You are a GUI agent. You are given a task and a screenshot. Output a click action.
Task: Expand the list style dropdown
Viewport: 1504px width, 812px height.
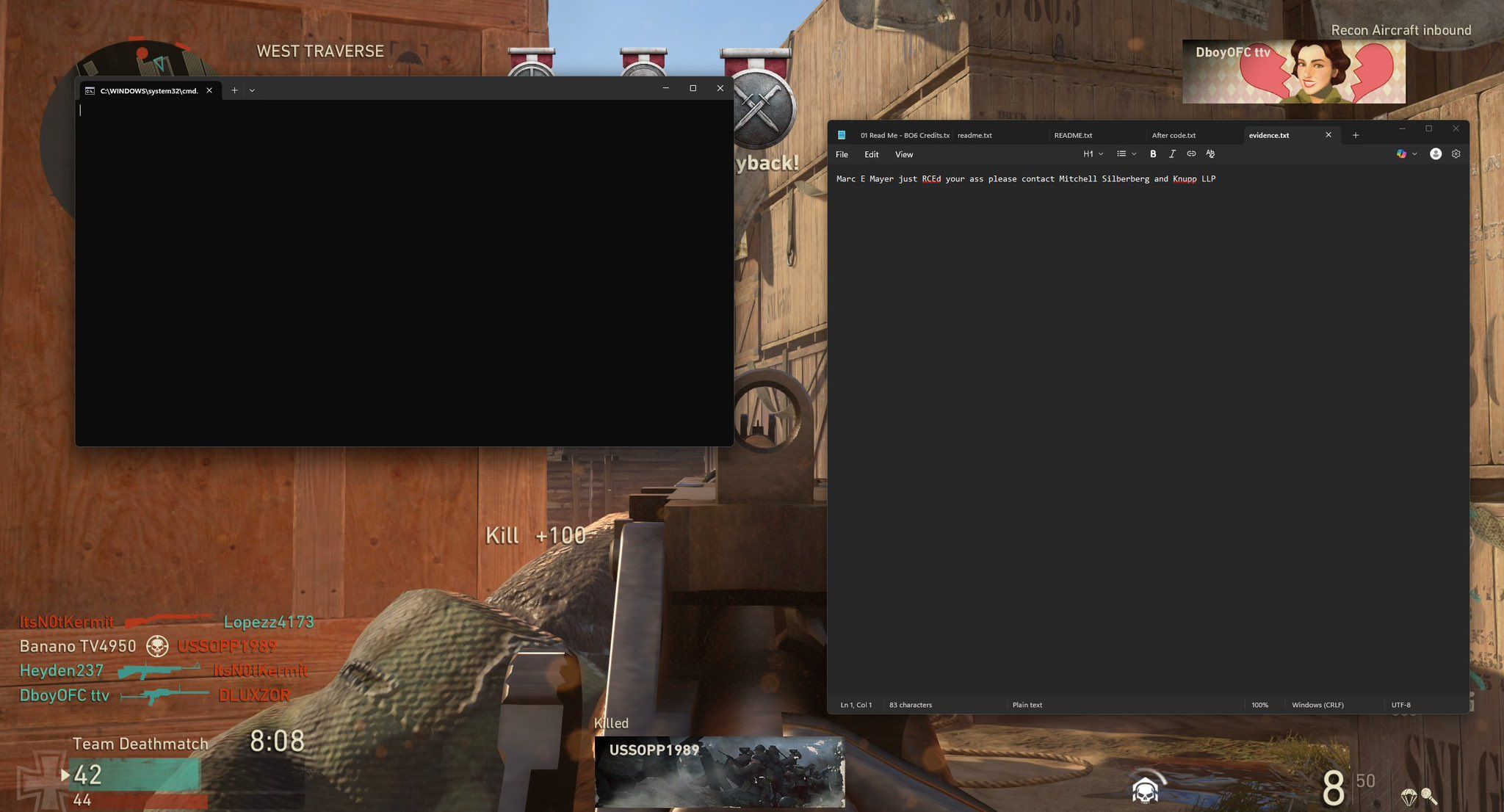[1127, 154]
